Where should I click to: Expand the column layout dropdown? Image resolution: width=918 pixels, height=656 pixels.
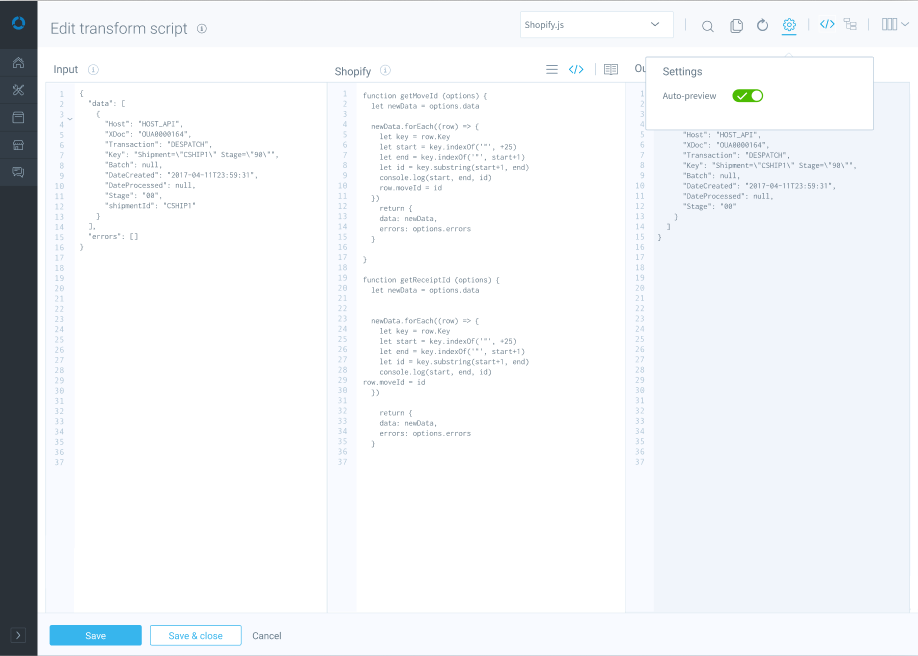click(x=895, y=25)
